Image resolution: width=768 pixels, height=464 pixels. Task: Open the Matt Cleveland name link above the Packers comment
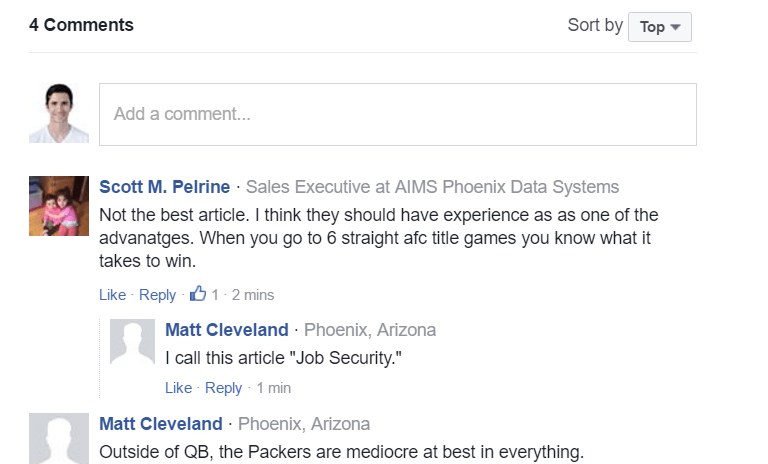click(x=161, y=424)
